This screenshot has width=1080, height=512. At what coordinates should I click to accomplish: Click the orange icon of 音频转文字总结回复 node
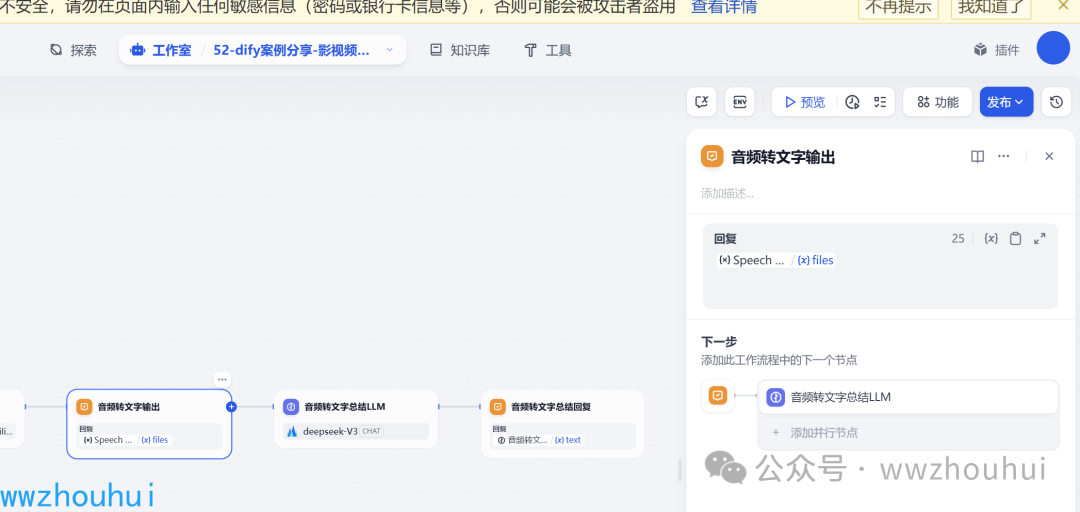click(x=497, y=407)
